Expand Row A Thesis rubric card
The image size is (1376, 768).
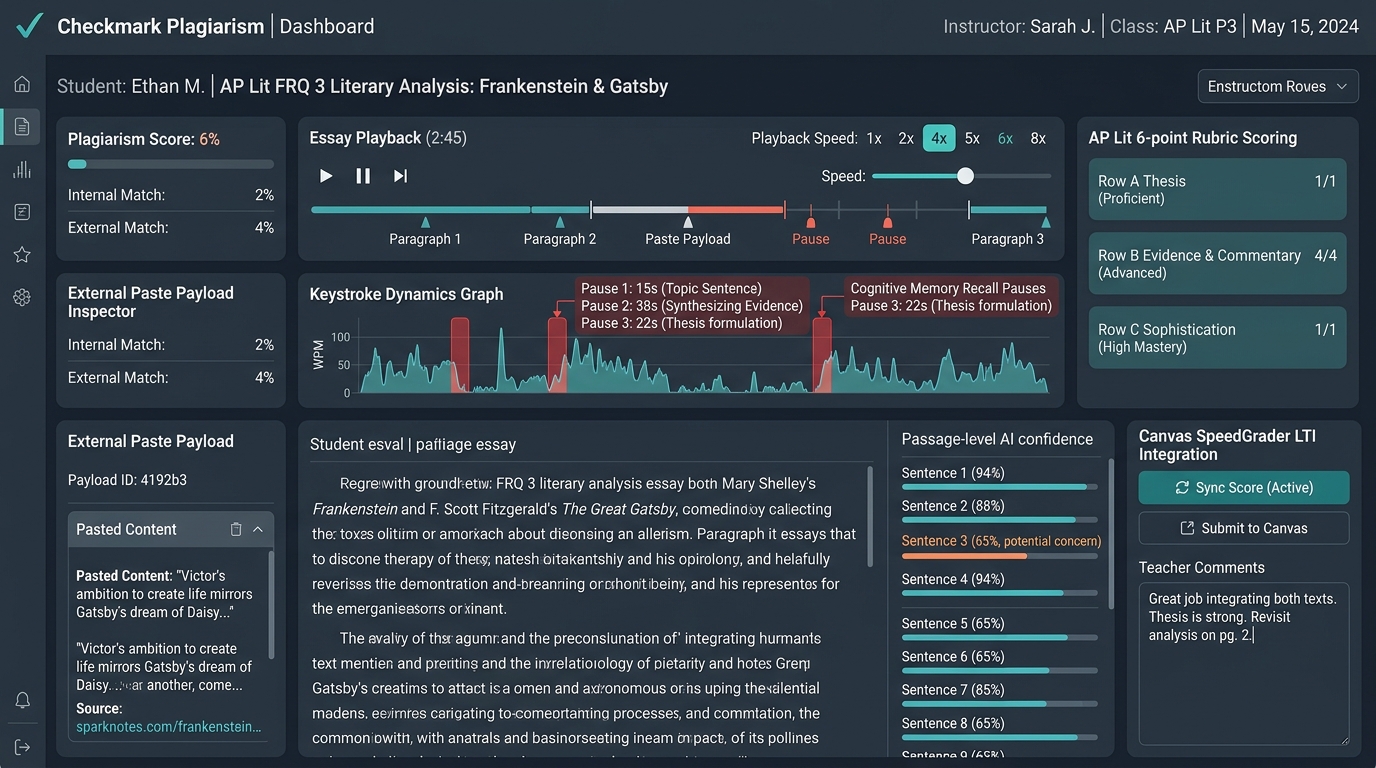tap(1217, 189)
